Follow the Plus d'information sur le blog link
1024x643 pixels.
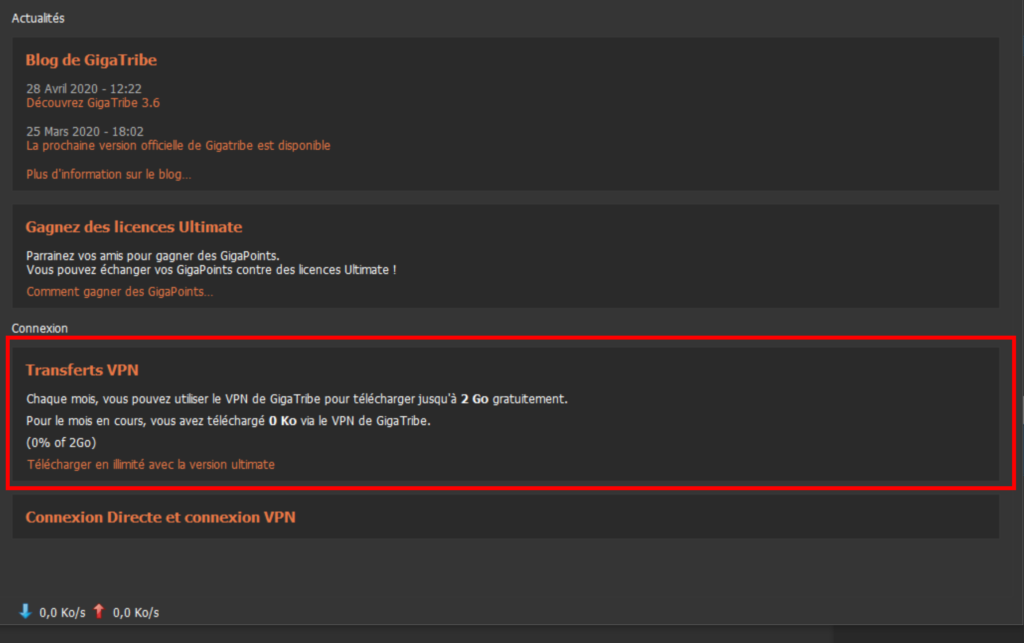click(108, 174)
